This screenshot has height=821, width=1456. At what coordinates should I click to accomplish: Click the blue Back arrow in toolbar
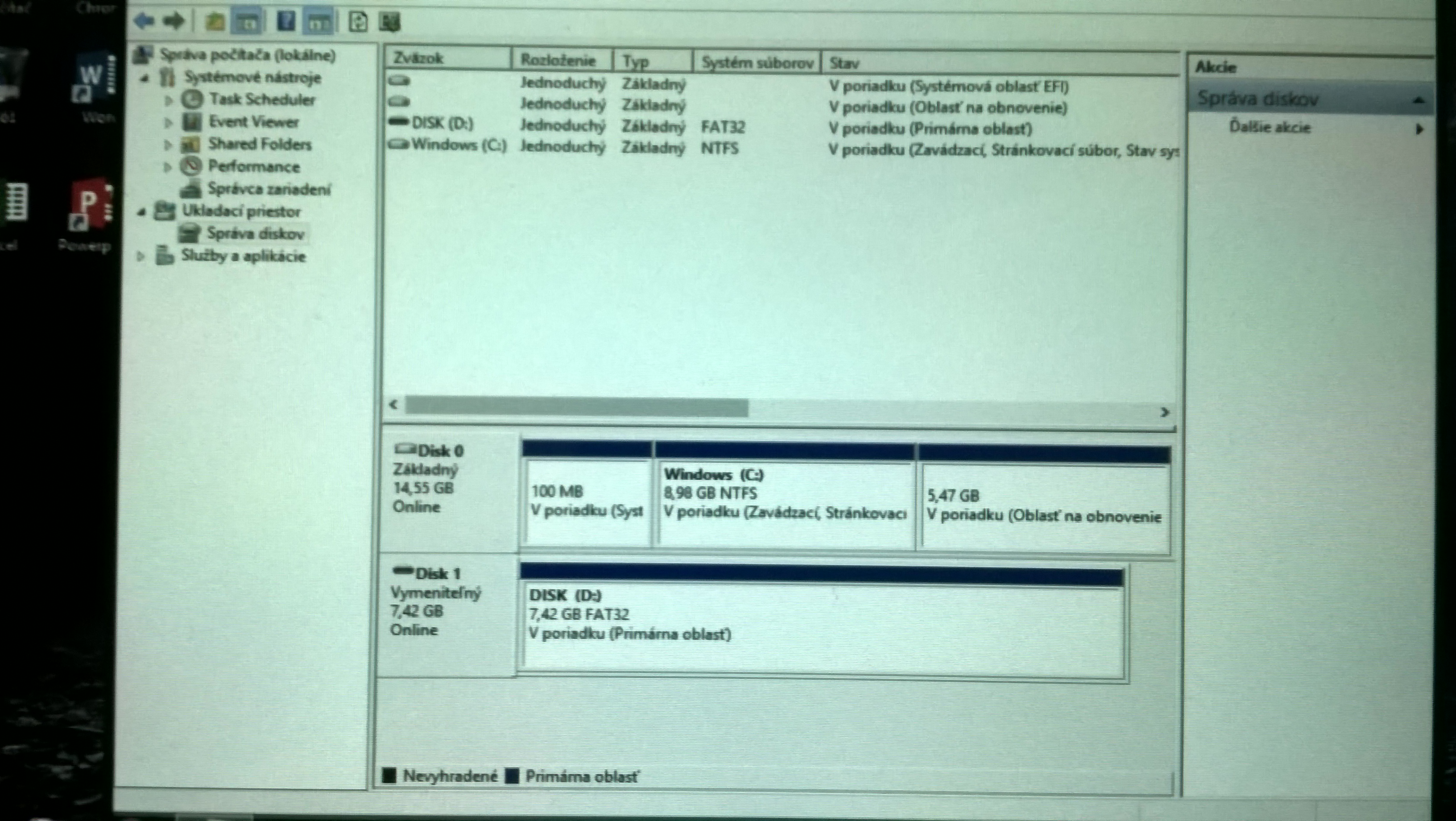145,21
